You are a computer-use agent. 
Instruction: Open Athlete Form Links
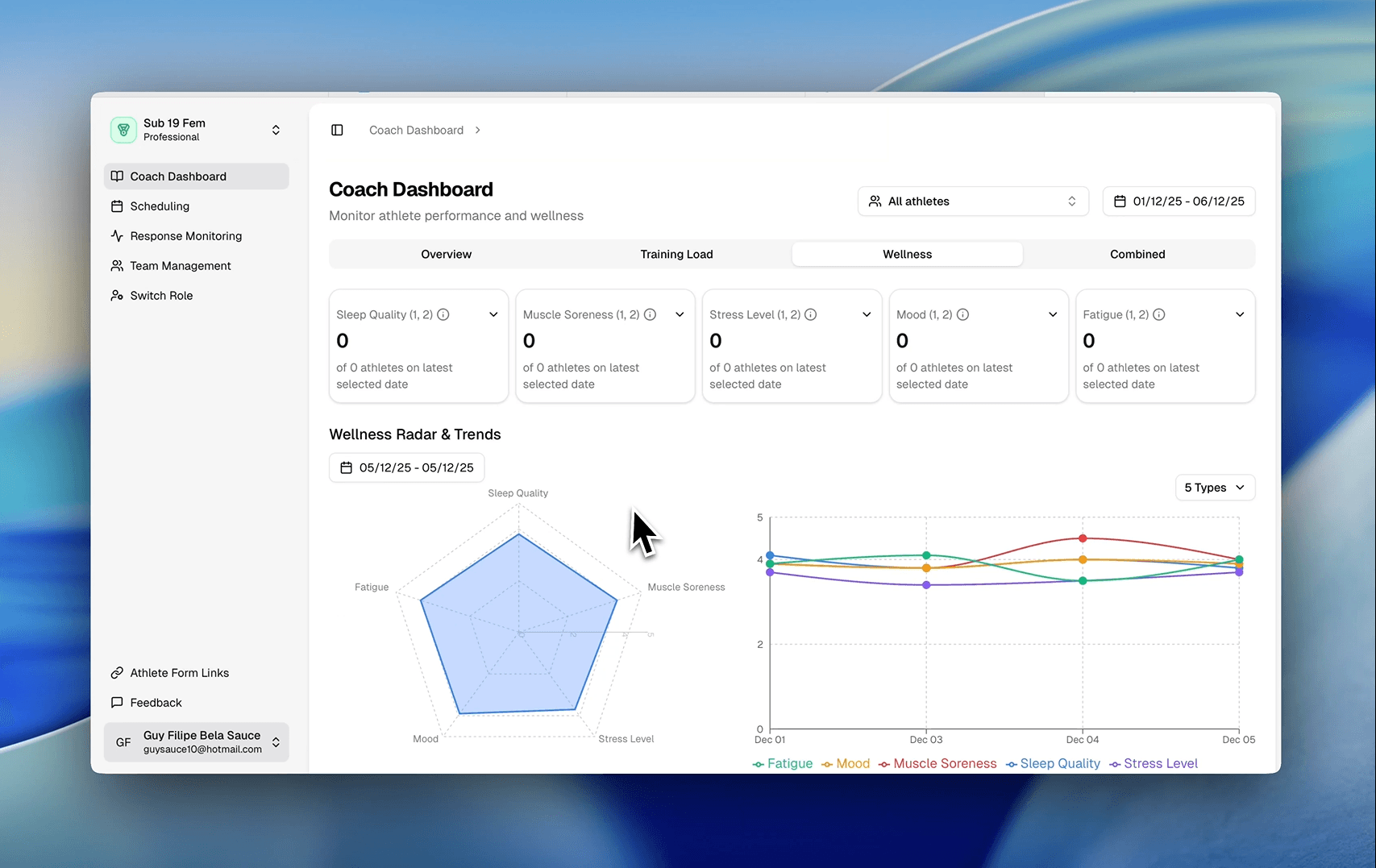coord(179,673)
